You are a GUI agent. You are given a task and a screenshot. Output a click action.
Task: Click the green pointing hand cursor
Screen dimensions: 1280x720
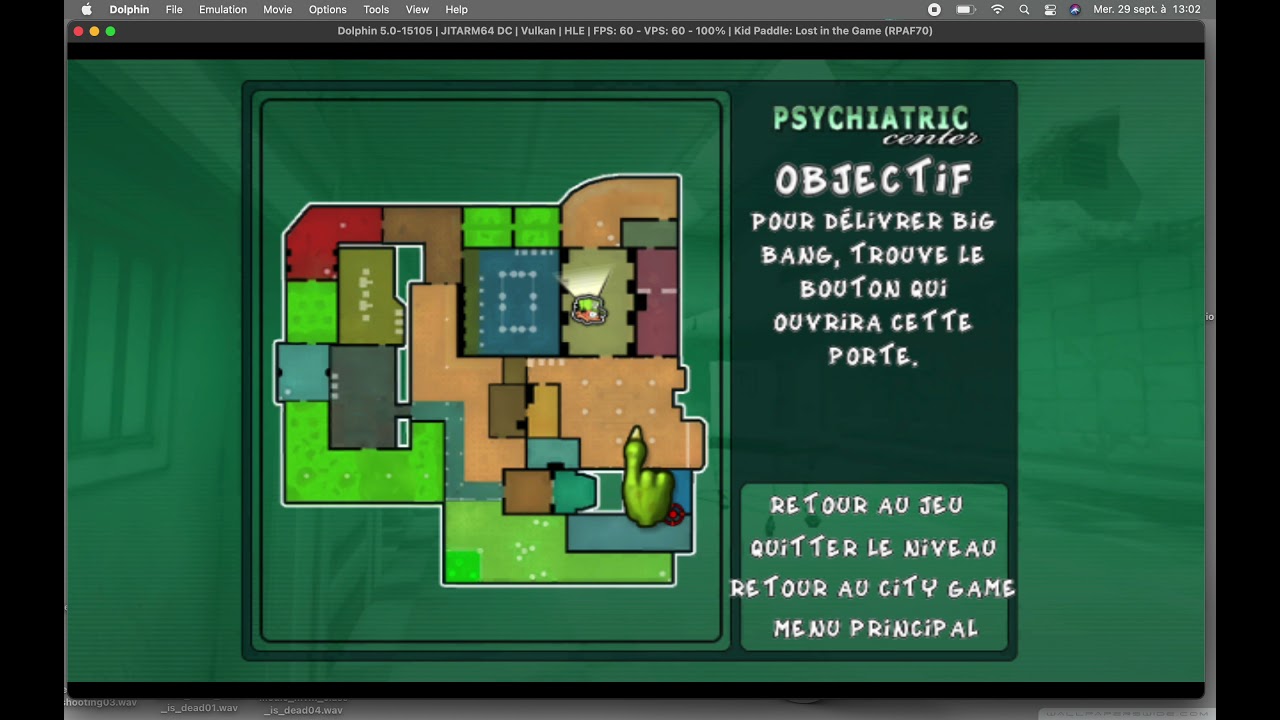pyautogui.click(x=648, y=477)
